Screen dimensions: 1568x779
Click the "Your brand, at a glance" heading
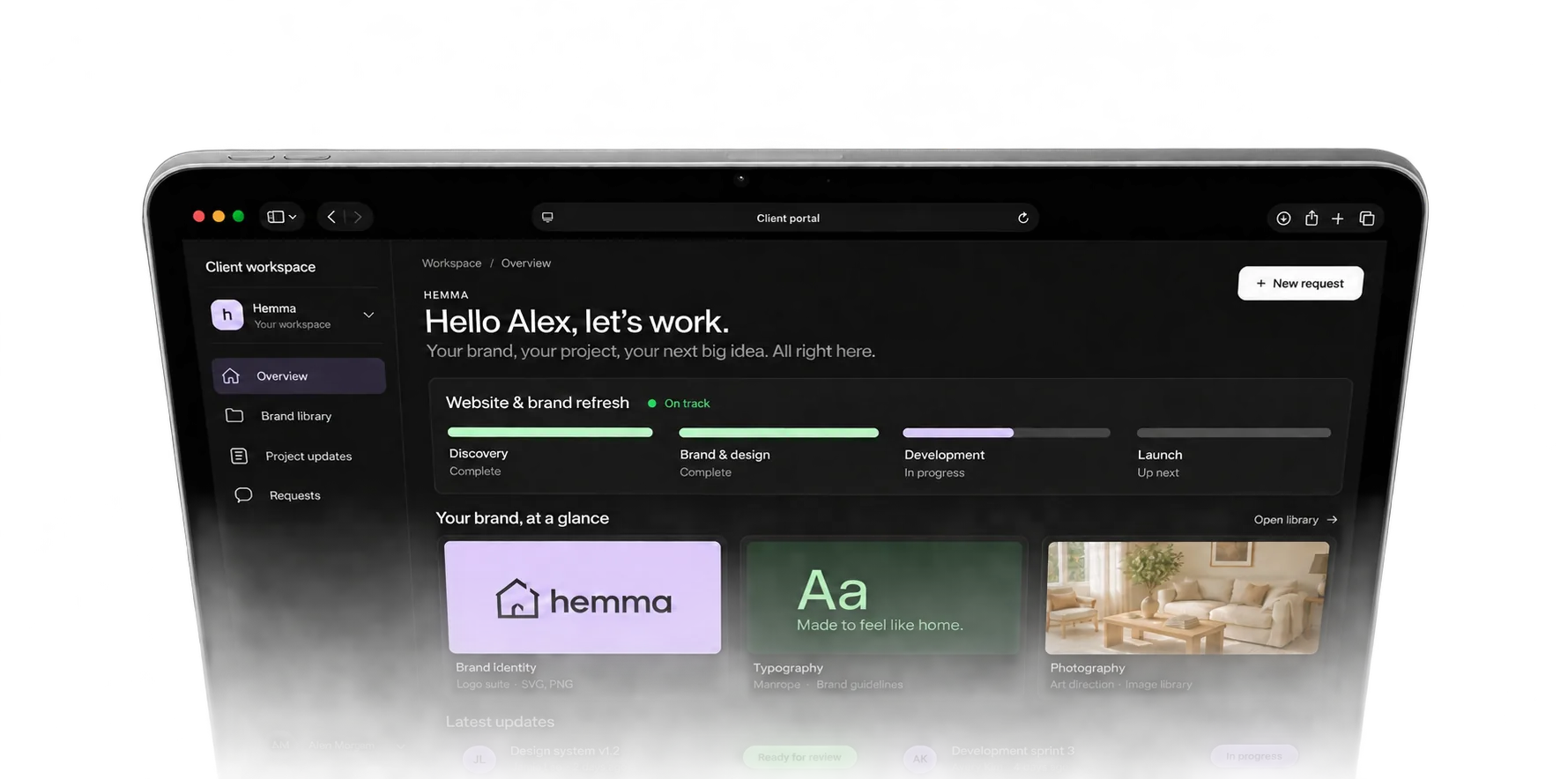click(x=523, y=518)
